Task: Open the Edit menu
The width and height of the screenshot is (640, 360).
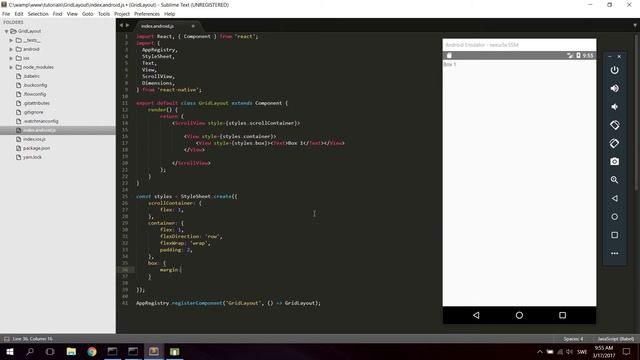Action: point(19,14)
